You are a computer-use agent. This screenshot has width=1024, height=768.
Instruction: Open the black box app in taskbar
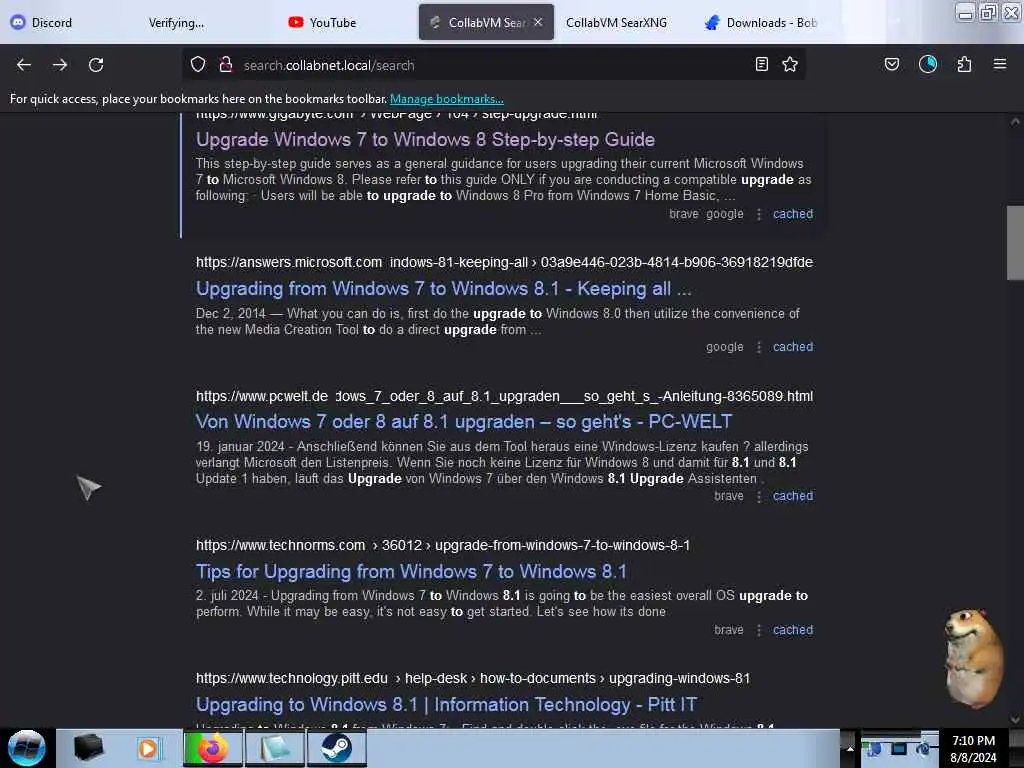pyautogui.click(x=88, y=748)
